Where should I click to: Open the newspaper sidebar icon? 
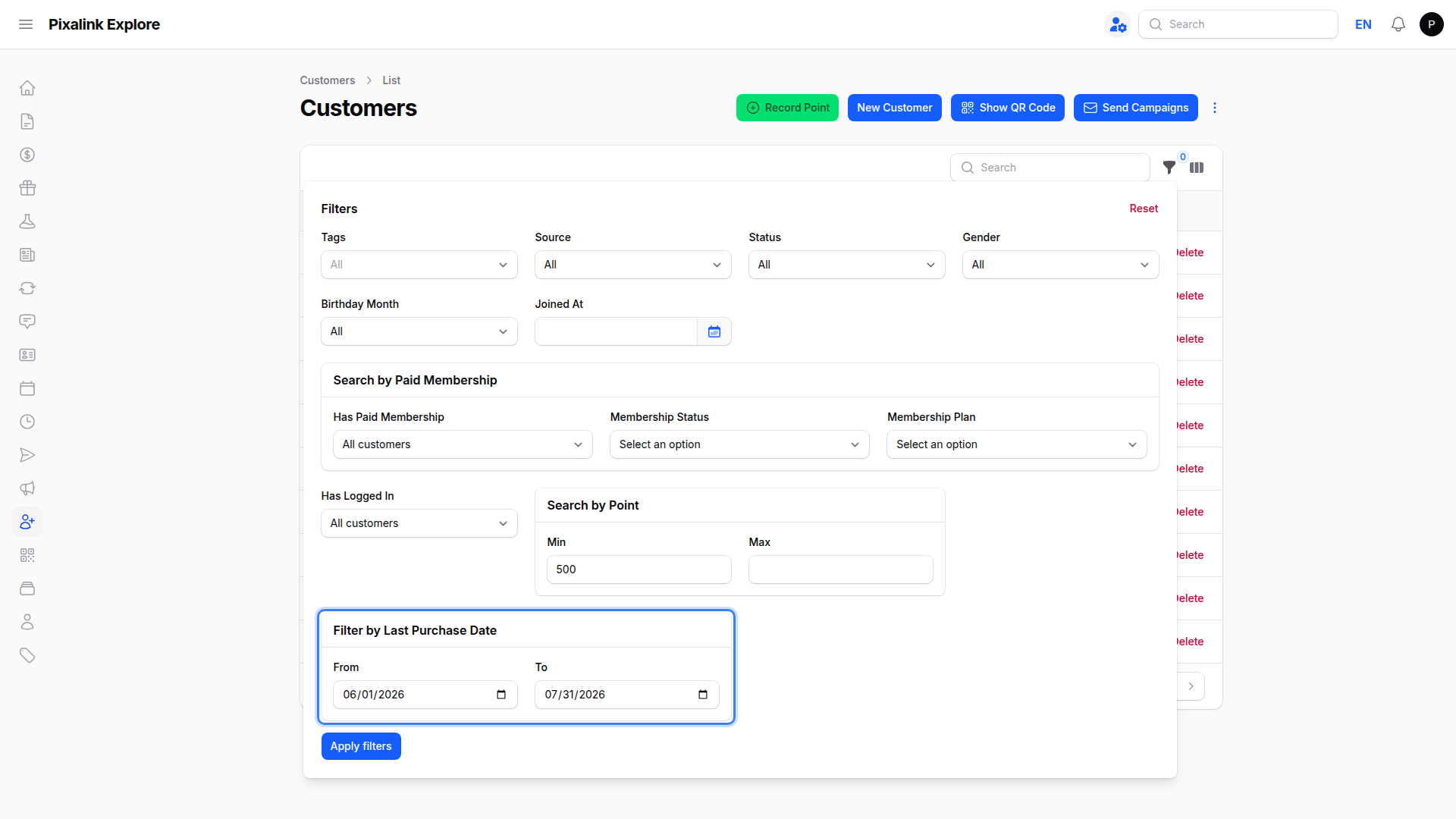click(27, 255)
